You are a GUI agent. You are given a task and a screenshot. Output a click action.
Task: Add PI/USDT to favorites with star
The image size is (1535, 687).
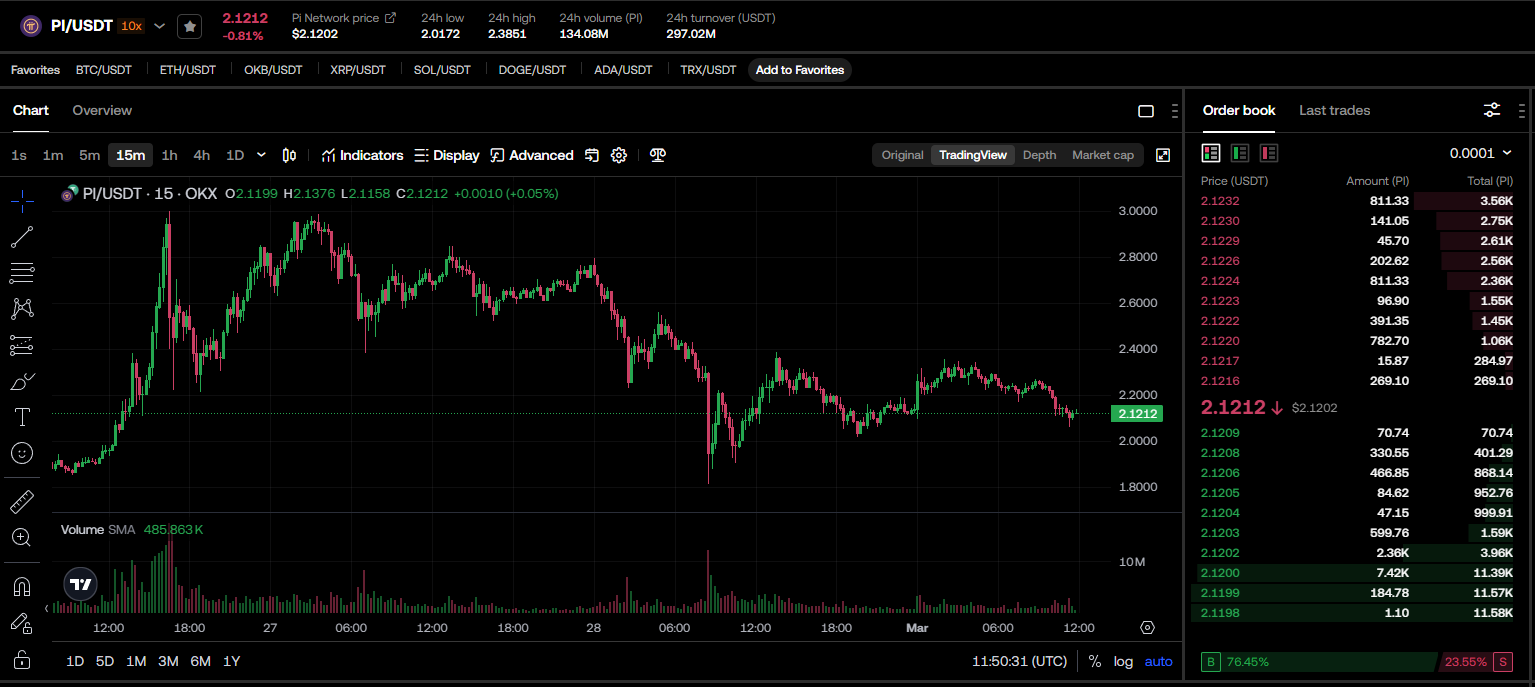(x=190, y=26)
